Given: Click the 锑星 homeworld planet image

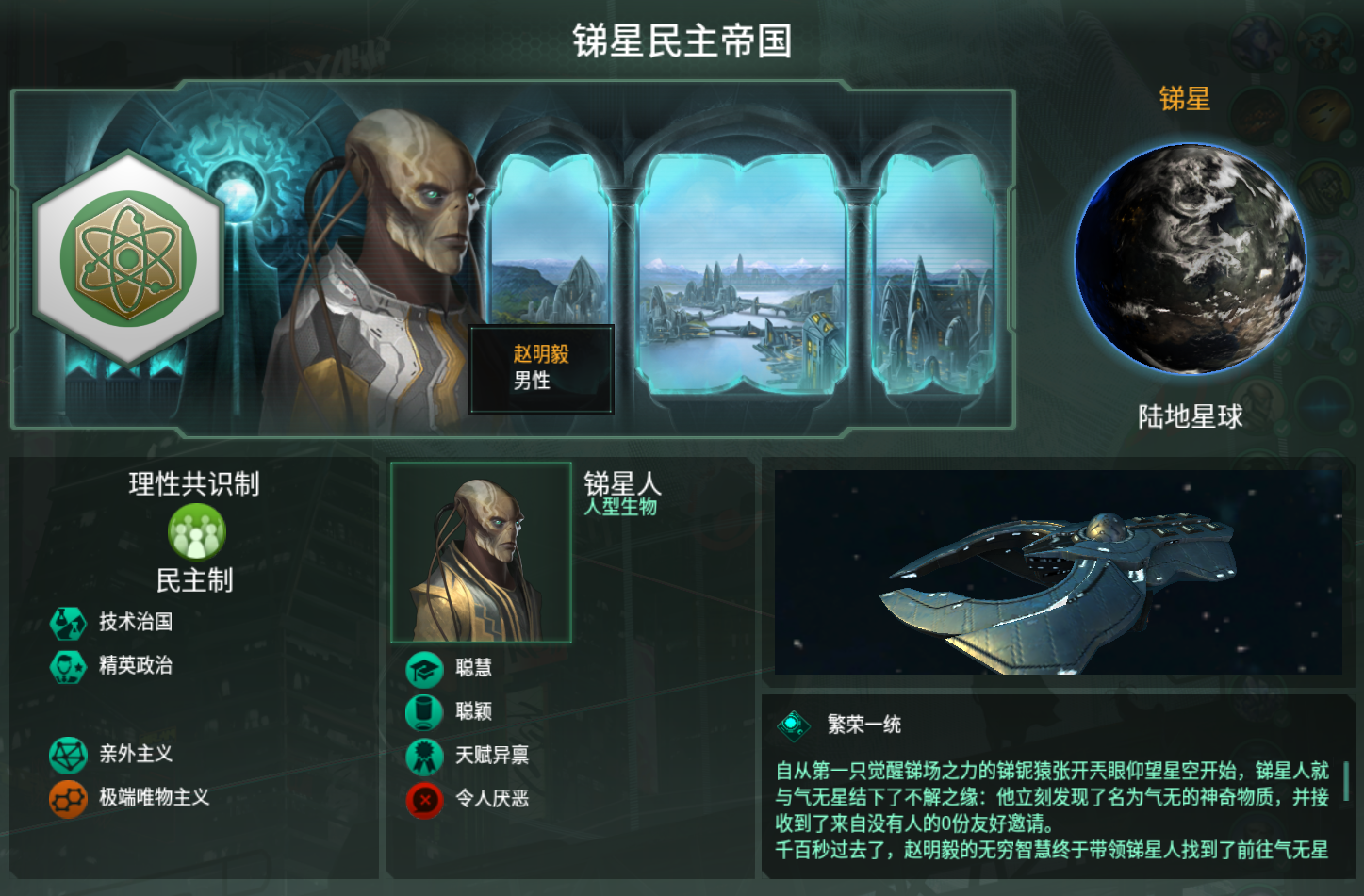Looking at the screenshot, I should 1190,258.
